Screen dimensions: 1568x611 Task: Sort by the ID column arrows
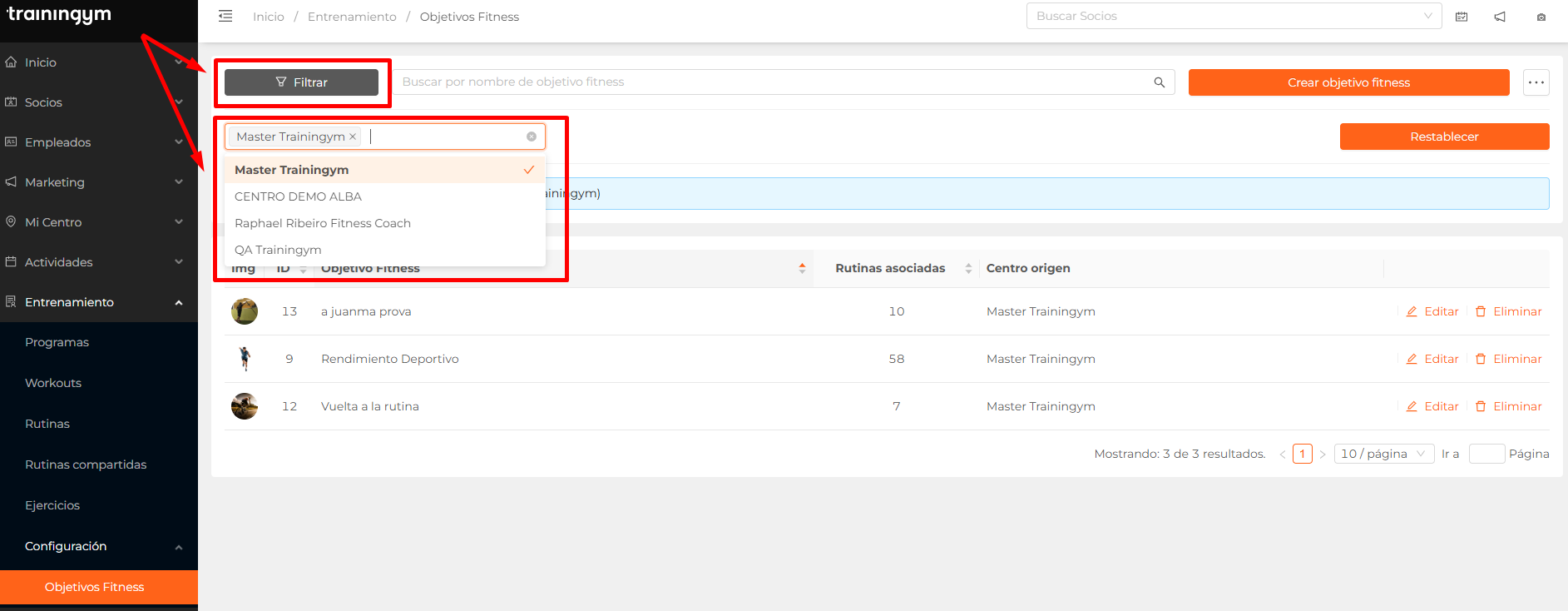coord(303,268)
